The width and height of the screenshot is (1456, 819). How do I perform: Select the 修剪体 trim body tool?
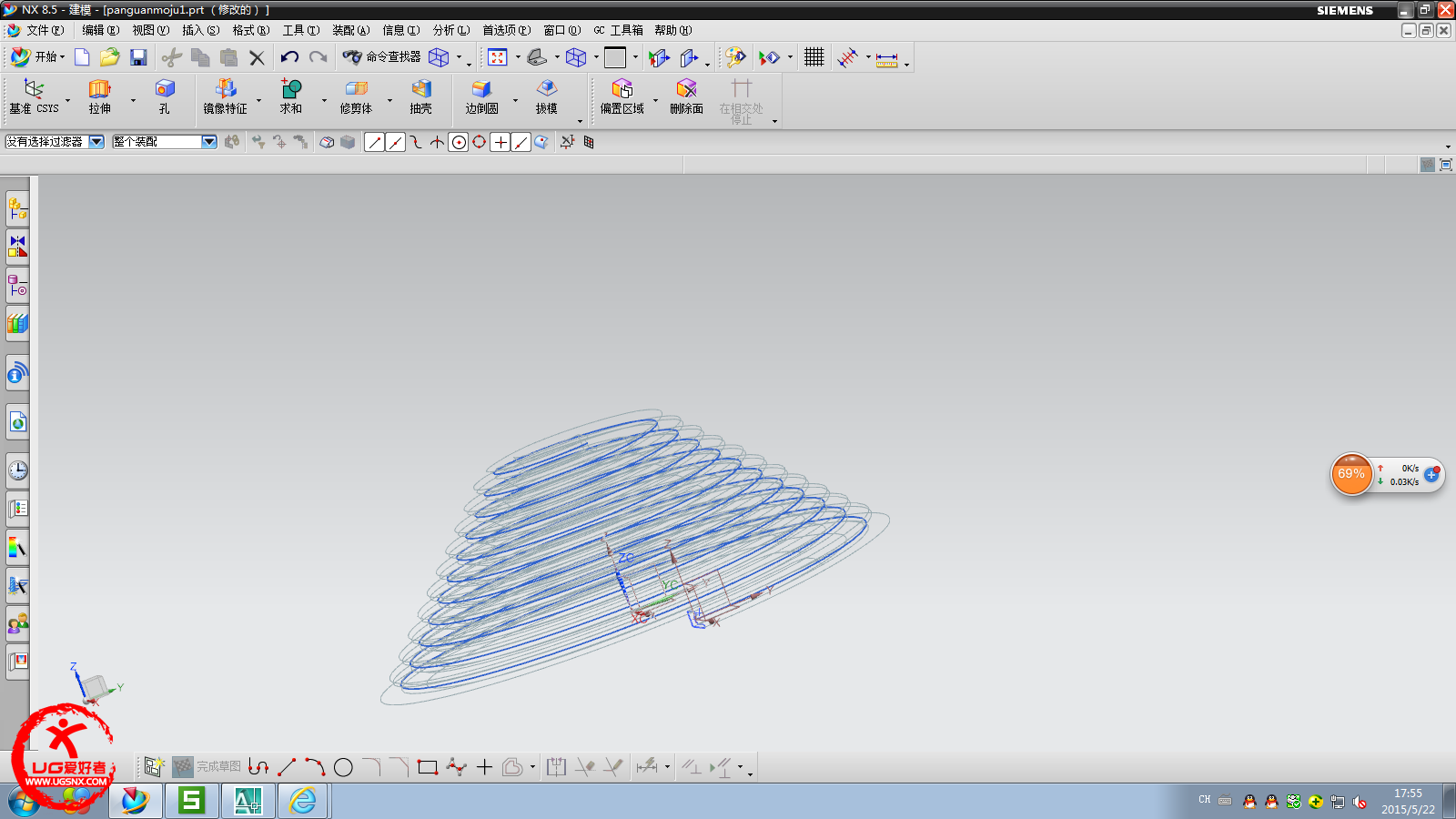point(356,96)
